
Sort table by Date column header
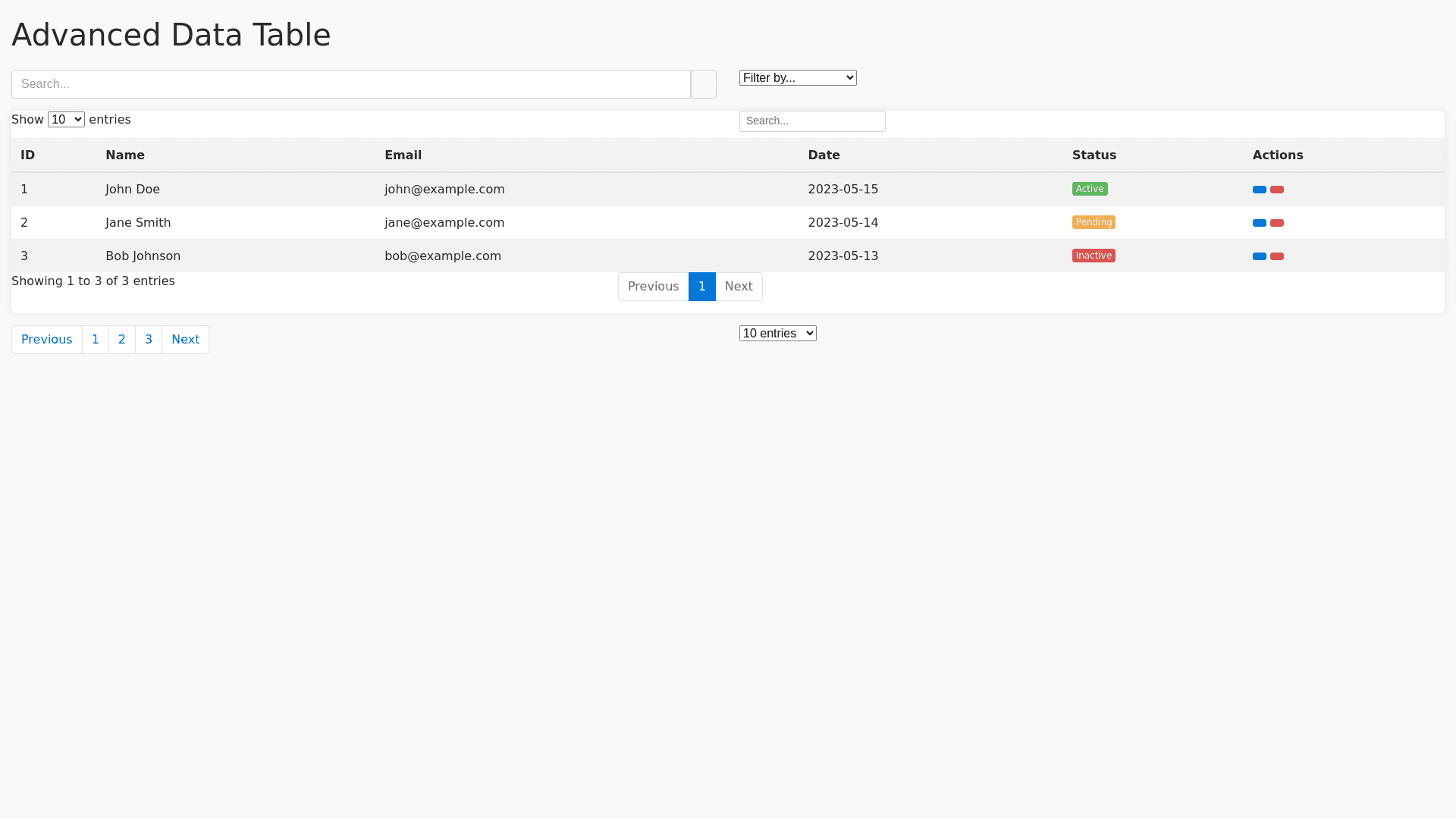click(x=824, y=155)
